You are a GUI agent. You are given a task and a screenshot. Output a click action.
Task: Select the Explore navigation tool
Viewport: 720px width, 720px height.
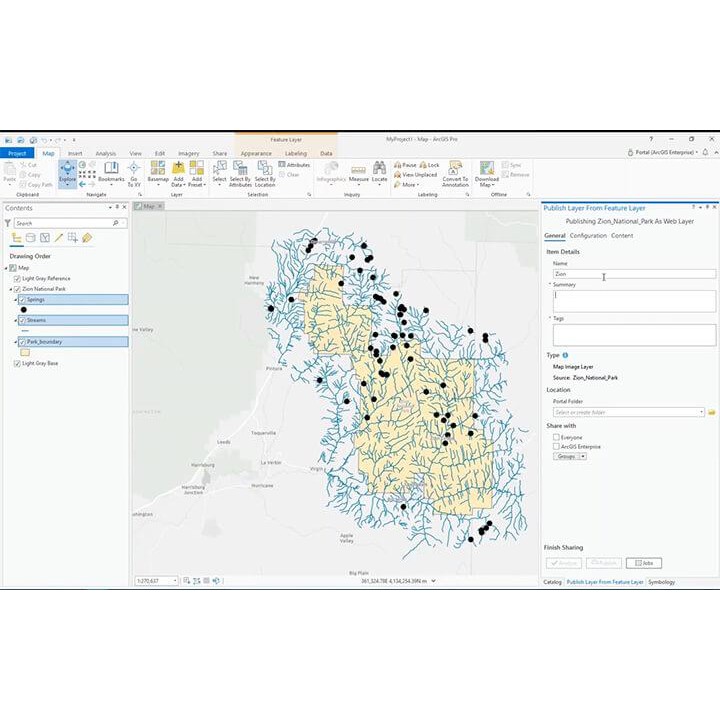pos(68,173)
